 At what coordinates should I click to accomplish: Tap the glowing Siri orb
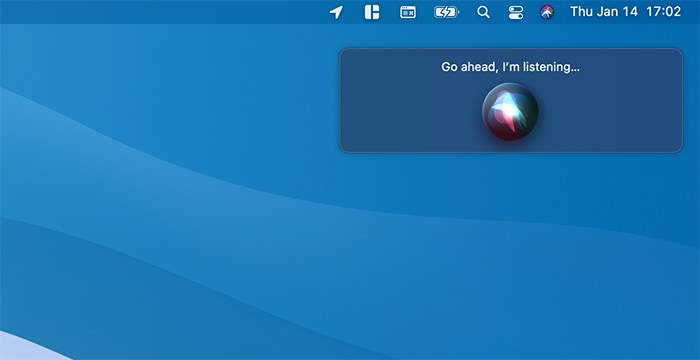(x=510, y=112)
